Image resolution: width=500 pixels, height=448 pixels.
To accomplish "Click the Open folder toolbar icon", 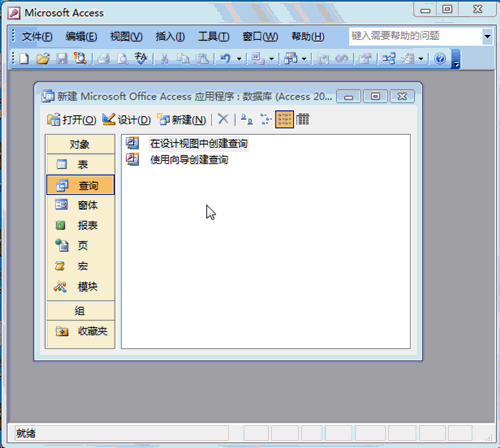I will tap(43, 59).
